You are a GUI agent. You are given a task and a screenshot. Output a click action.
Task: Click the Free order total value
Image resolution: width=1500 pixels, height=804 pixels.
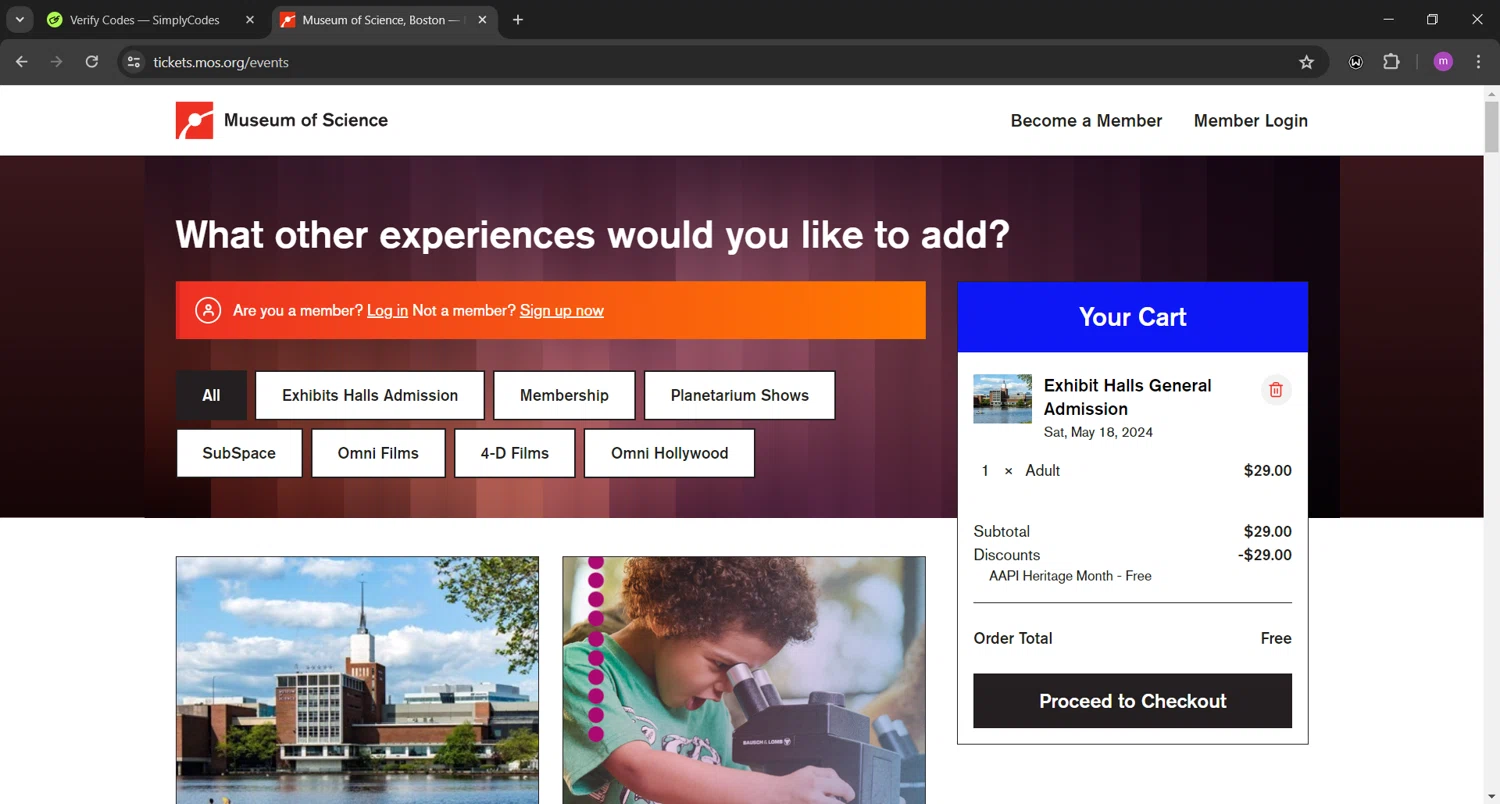[1276, 638]
